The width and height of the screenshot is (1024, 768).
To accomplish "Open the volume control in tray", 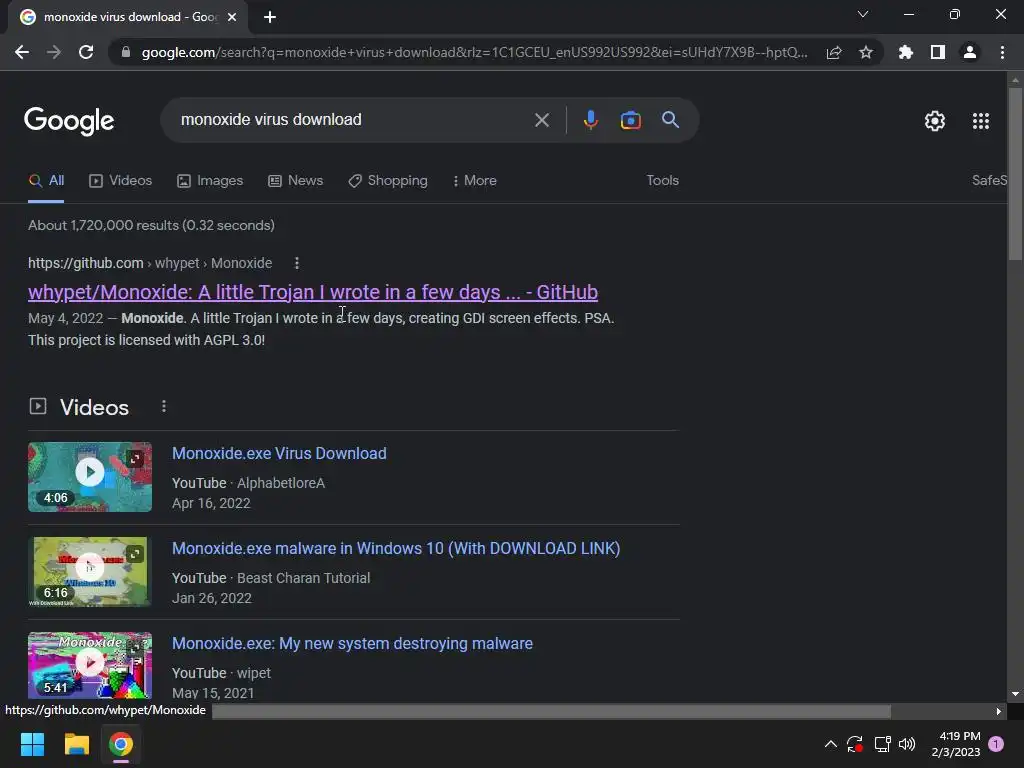I will [x=906, y=744].
